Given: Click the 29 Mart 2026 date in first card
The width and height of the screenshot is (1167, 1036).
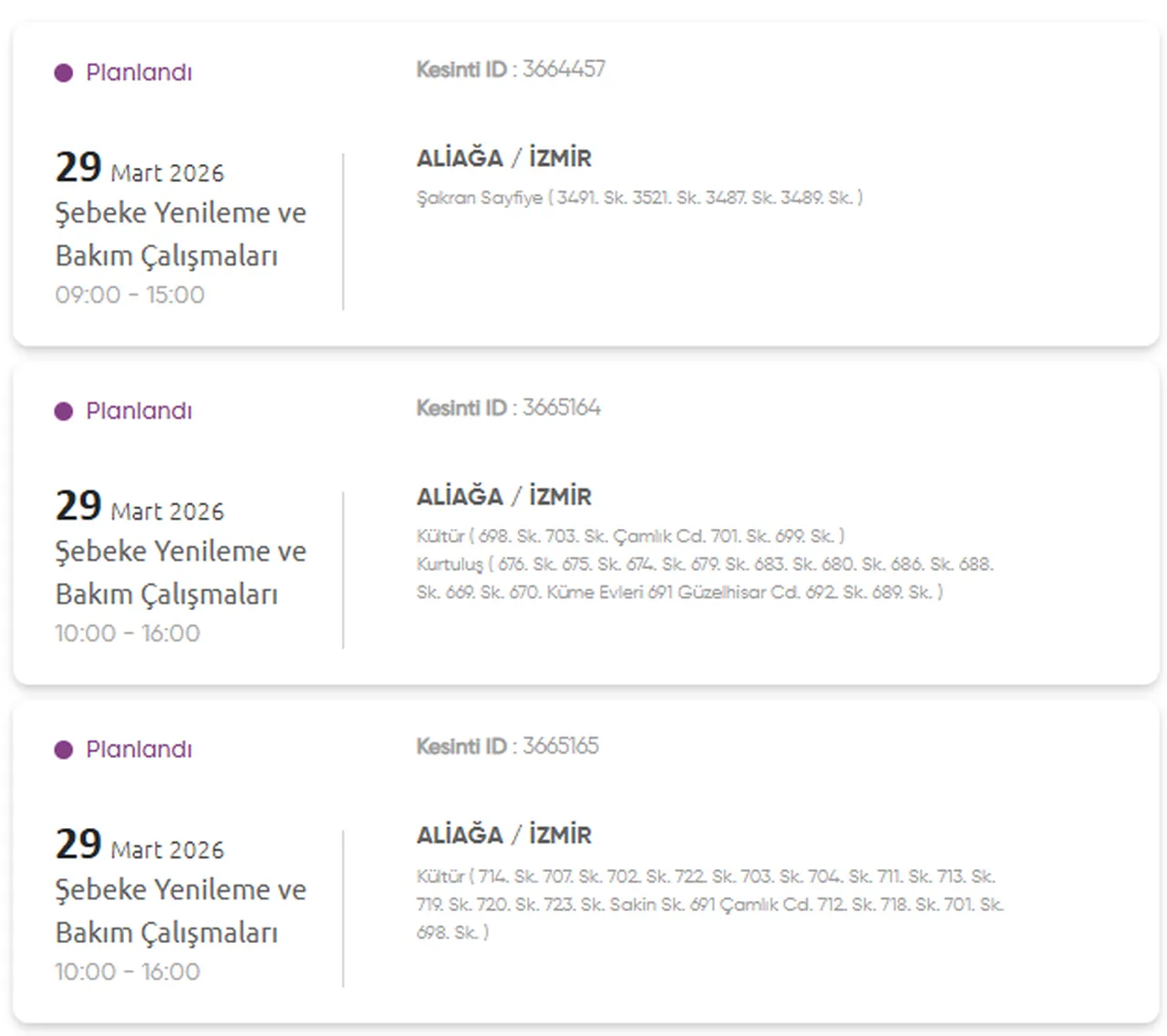Looking at the screenshot, I should tap(139, 169).
